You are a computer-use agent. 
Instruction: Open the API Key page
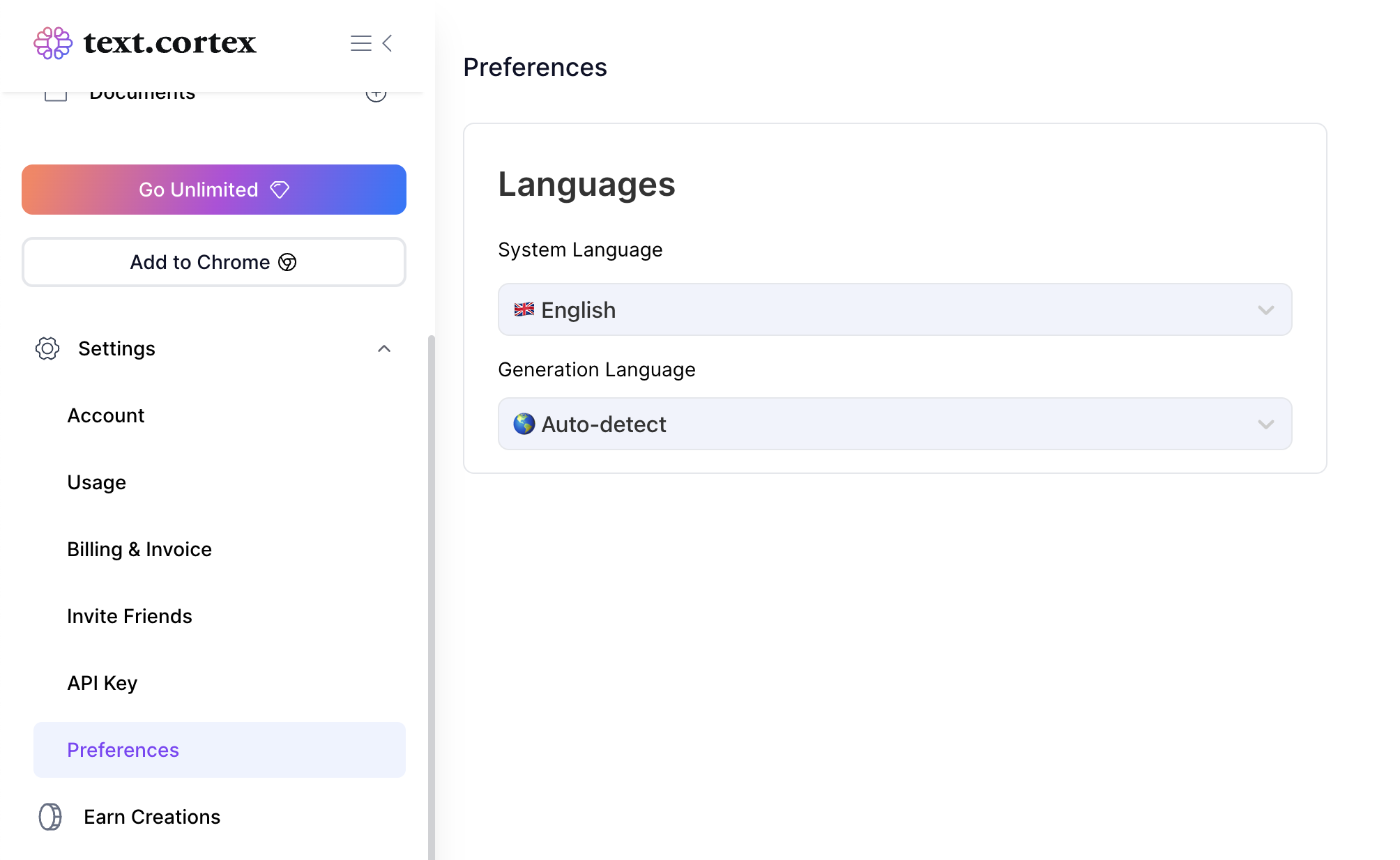(102, 683)
